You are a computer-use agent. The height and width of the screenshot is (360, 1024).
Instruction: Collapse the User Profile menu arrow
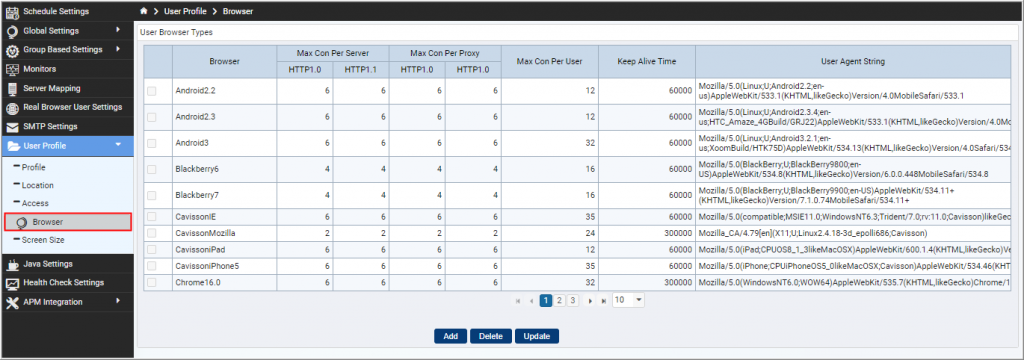118,145
